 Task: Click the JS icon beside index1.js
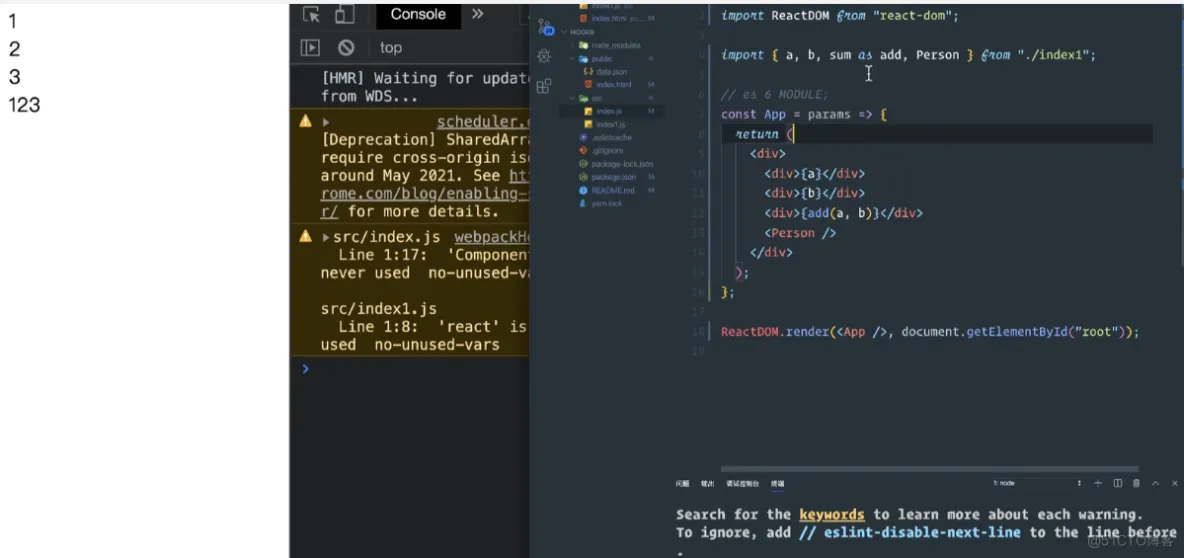(588, 124)
